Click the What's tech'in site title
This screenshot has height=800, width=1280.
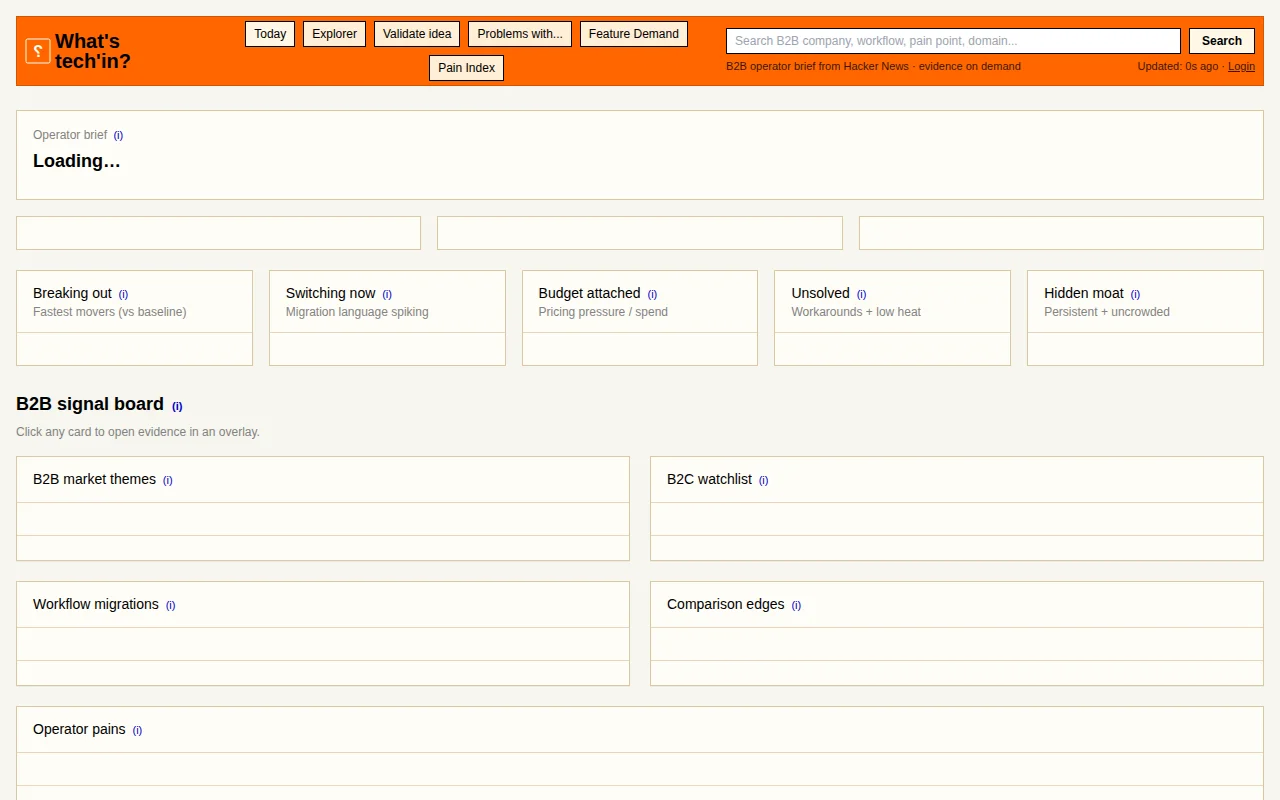93,51
